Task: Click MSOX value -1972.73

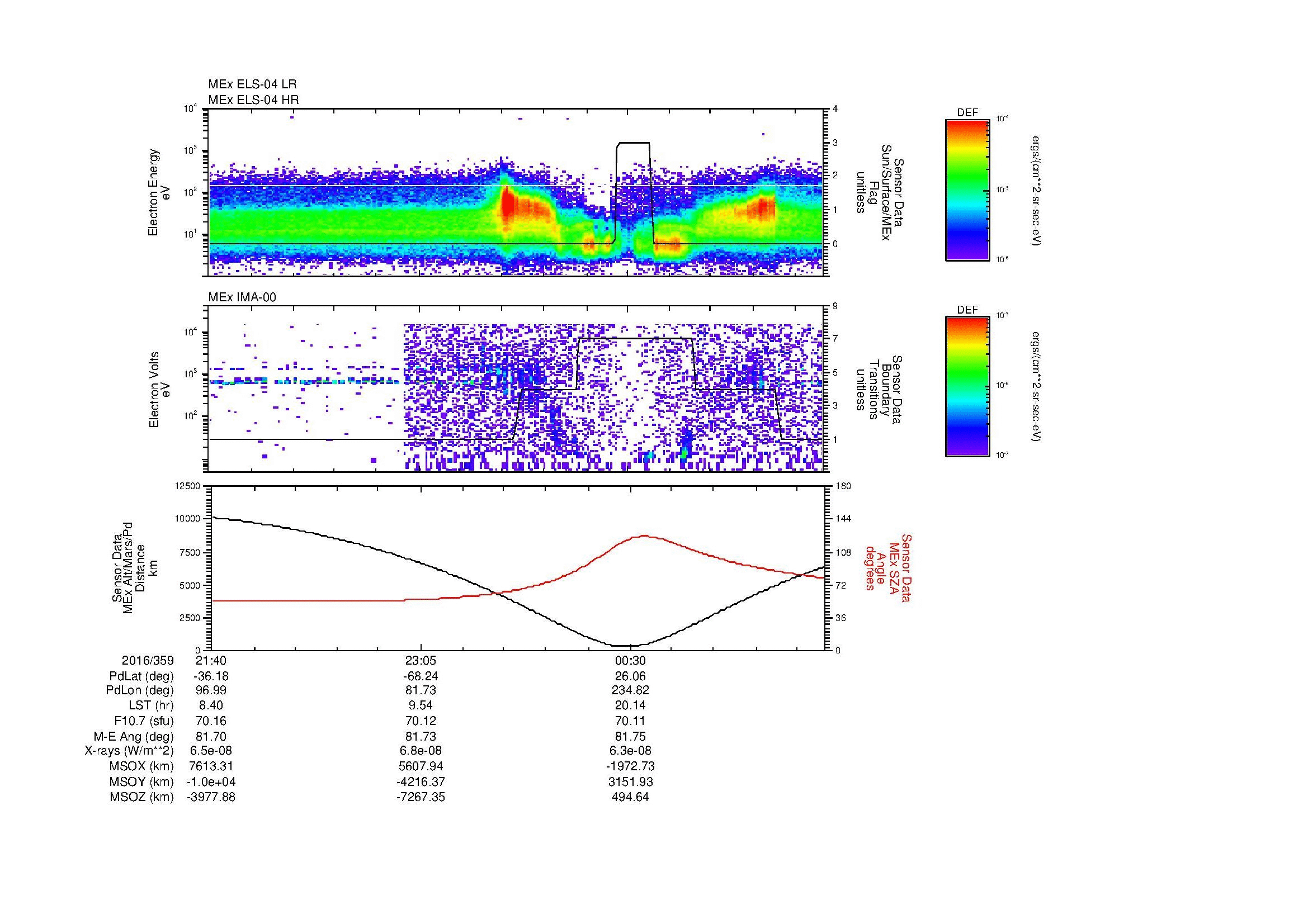Action: click(x=630, y=766)
